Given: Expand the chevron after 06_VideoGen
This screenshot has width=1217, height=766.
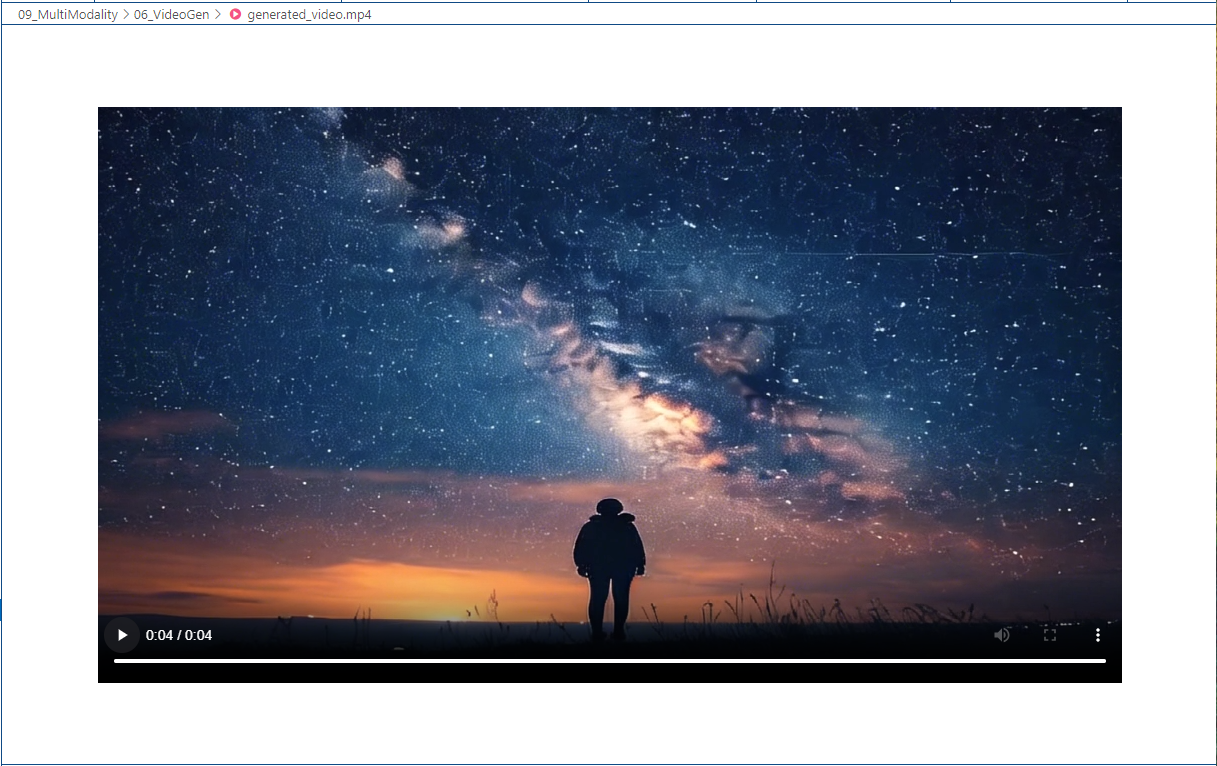Looking at the screenshot, I should [x=217, y=15].
